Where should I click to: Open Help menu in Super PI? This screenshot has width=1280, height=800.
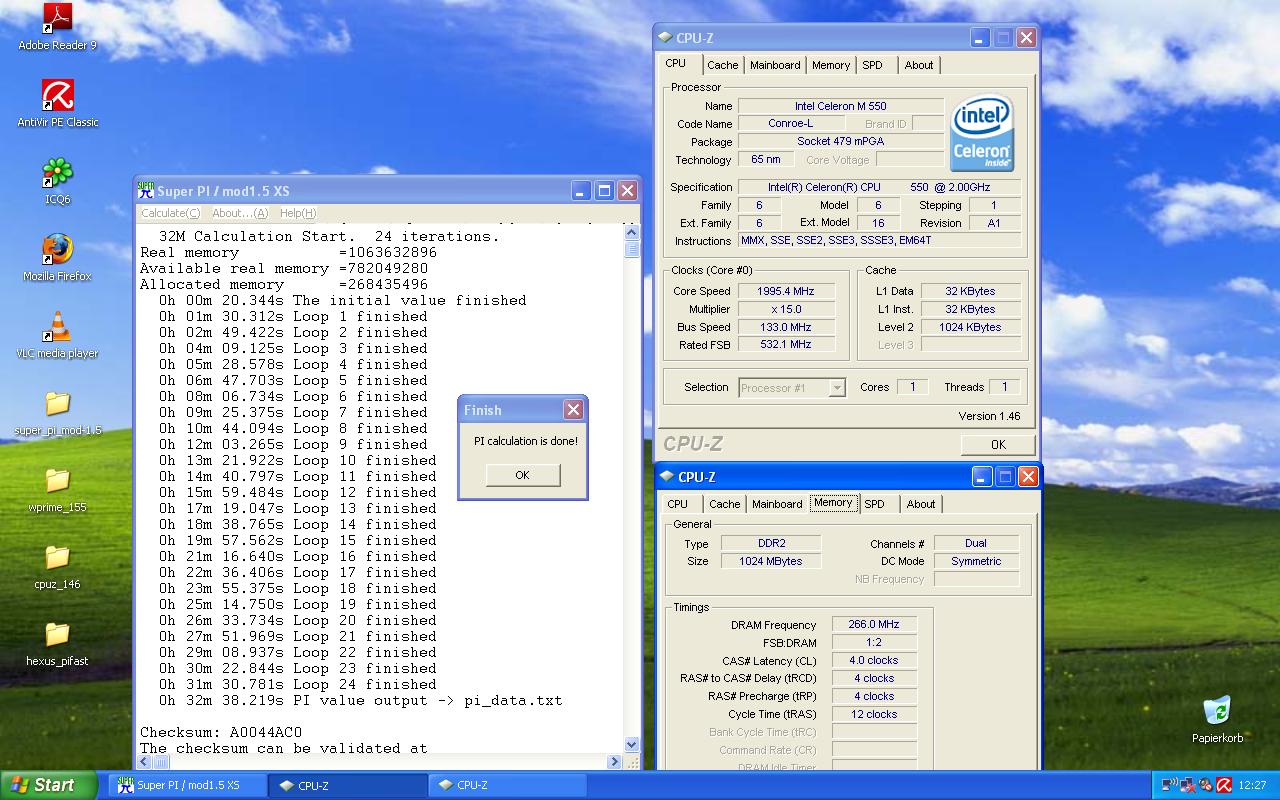pyautogui.click(x=298, y=213)
